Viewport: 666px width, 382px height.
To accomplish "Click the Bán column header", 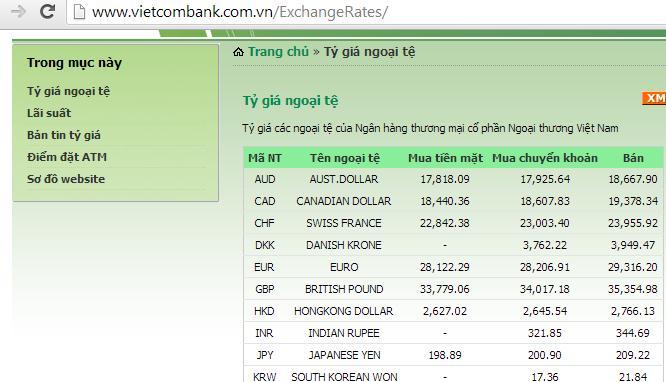I will tap(633, 158).
